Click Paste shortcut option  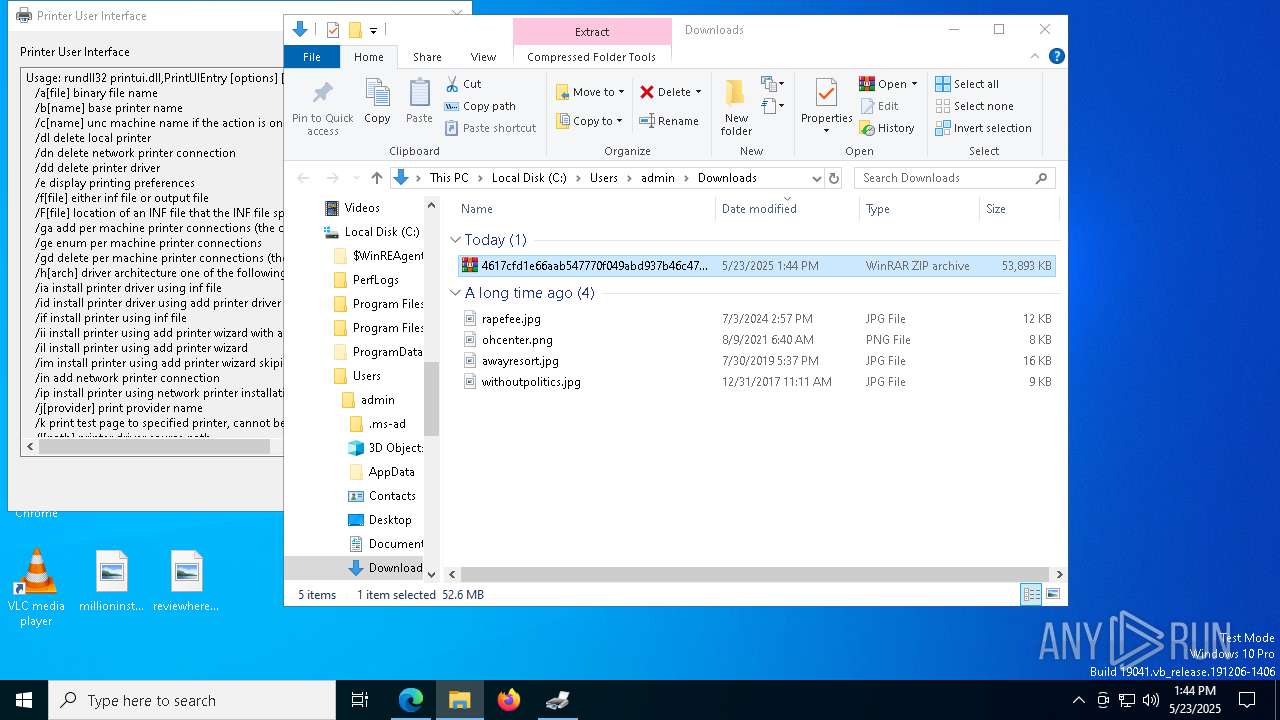coord(490,128)
